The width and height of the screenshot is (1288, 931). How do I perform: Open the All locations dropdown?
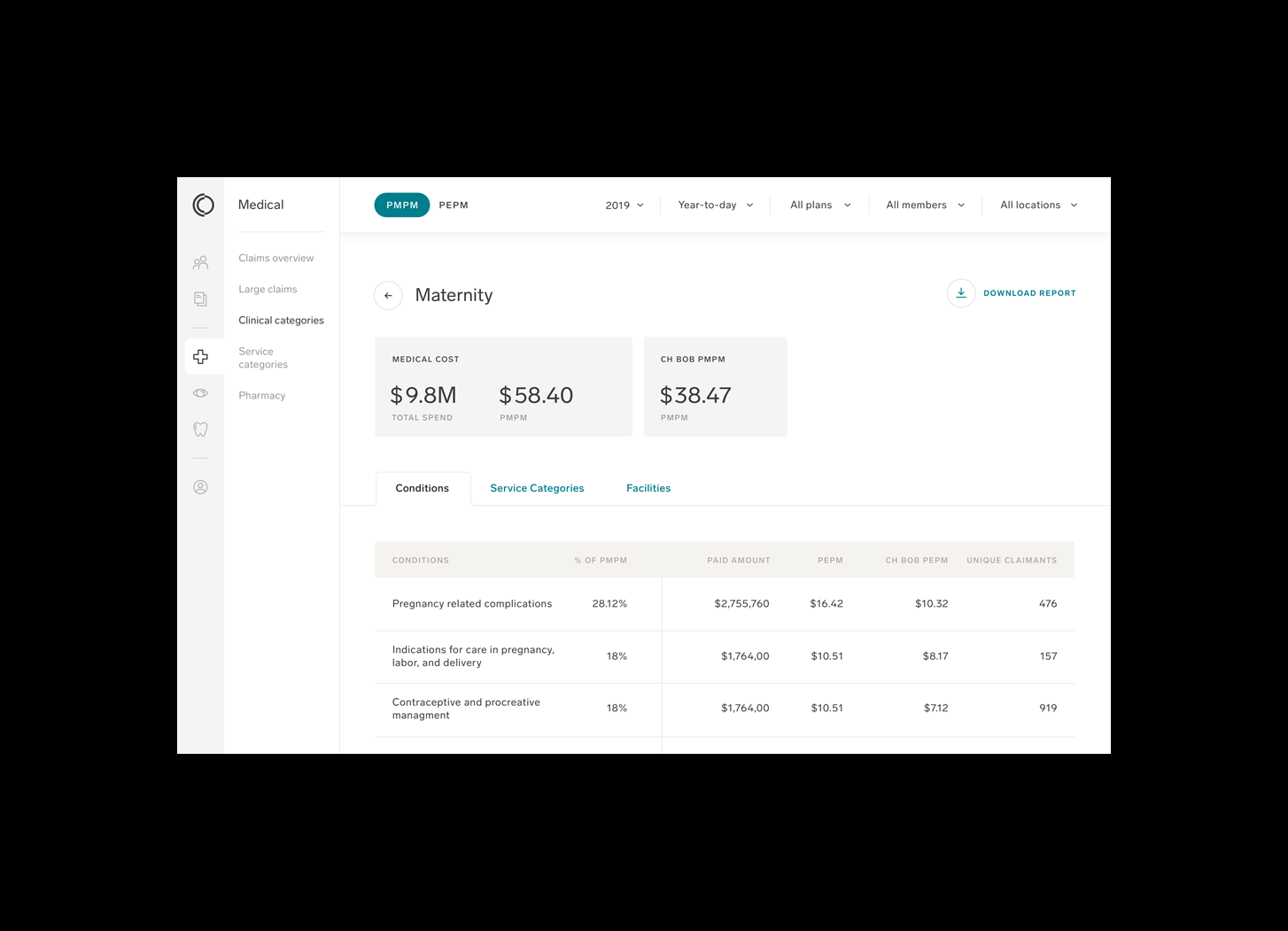[1039, 206]
